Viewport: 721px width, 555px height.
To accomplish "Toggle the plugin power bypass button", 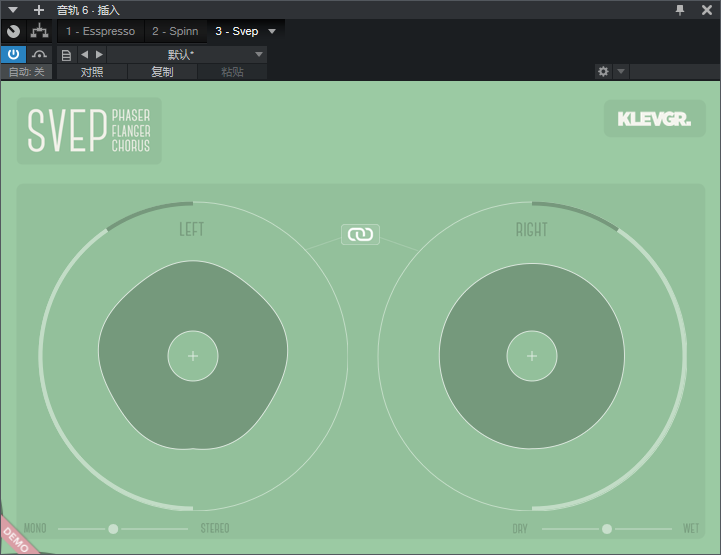I will (x=13, y=54).
